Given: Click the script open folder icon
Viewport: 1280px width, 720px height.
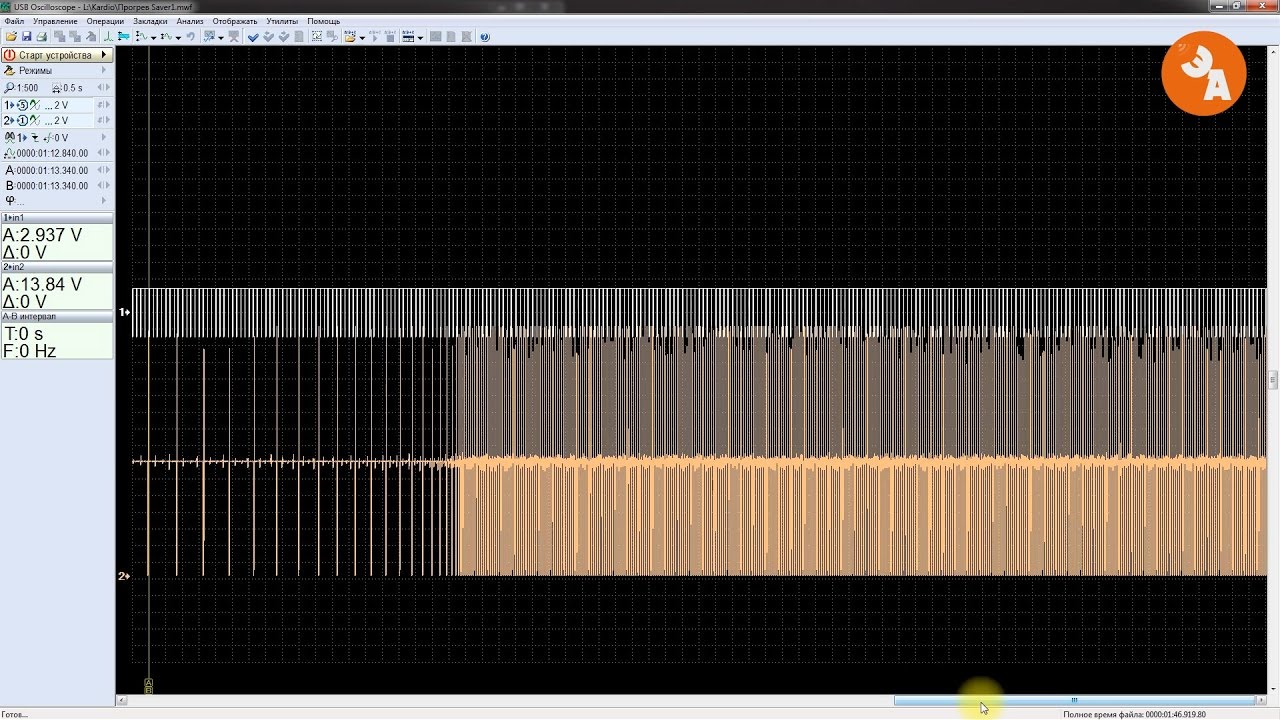Looking at the screenshot, I should 350,37.
